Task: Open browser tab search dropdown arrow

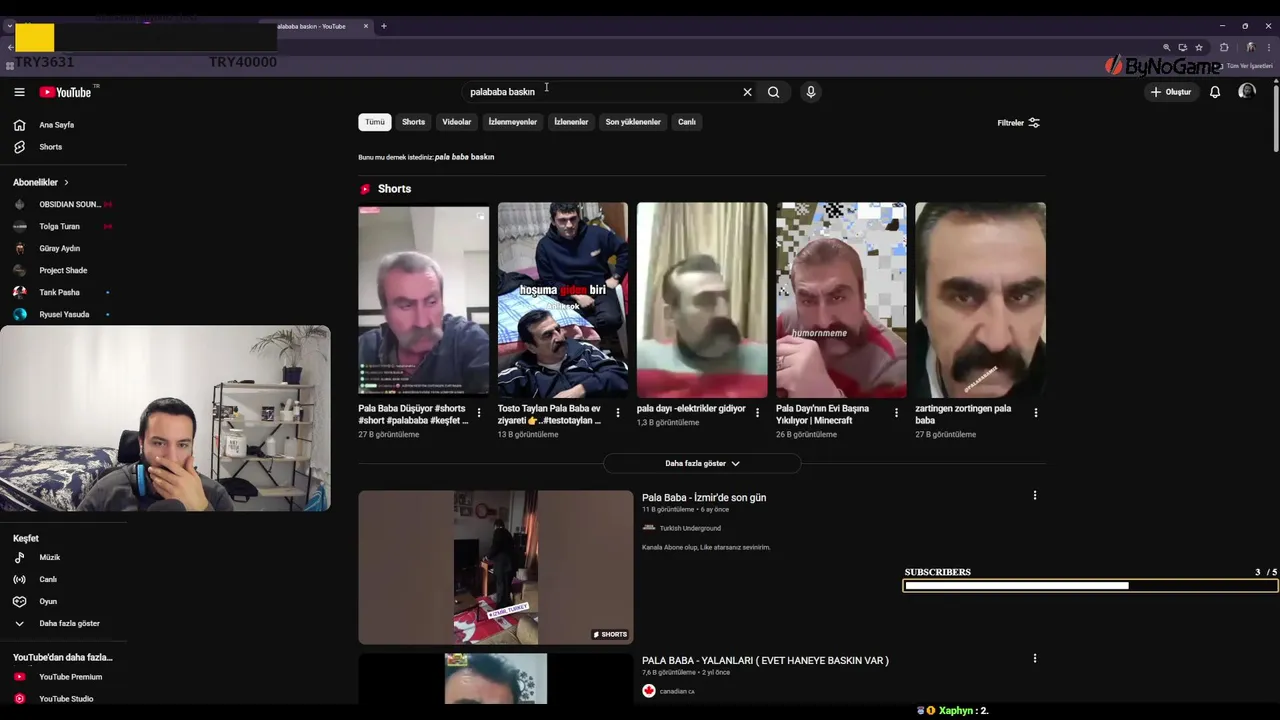Action: [x=10, y=26]
